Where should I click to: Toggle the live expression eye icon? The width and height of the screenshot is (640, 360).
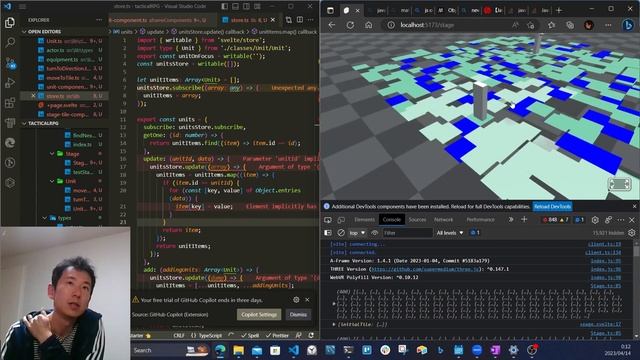pos(374,233)
